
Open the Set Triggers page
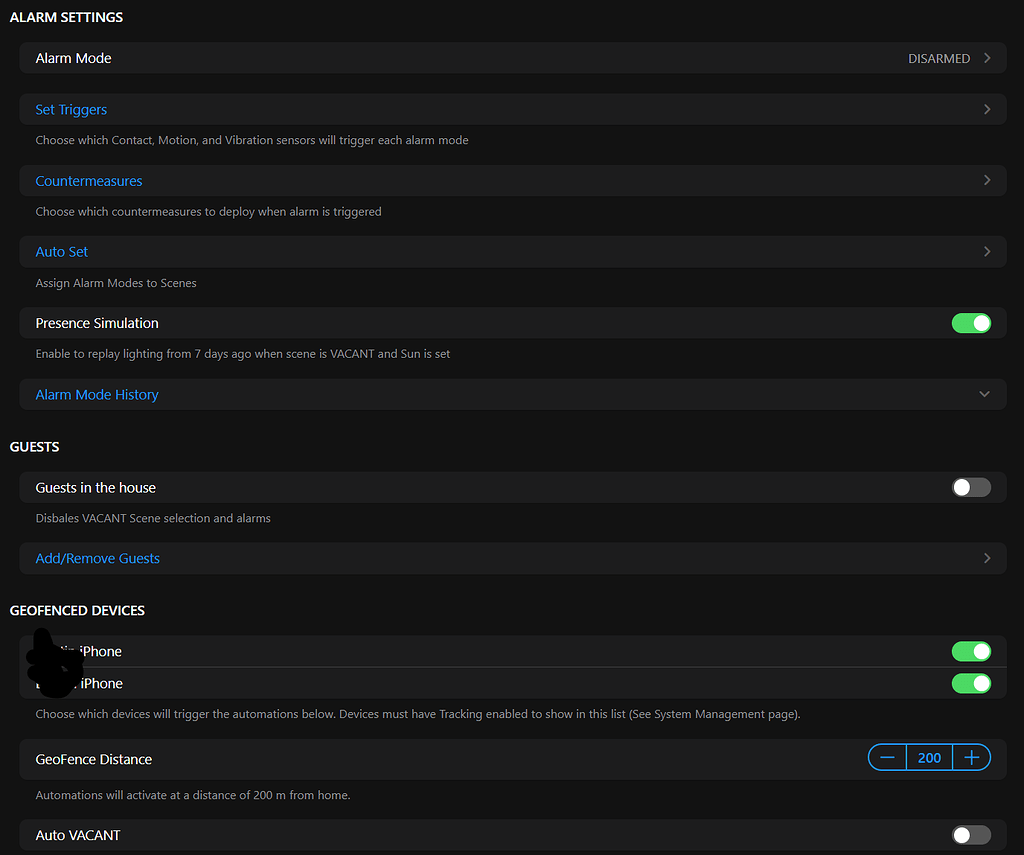(71, 109)
